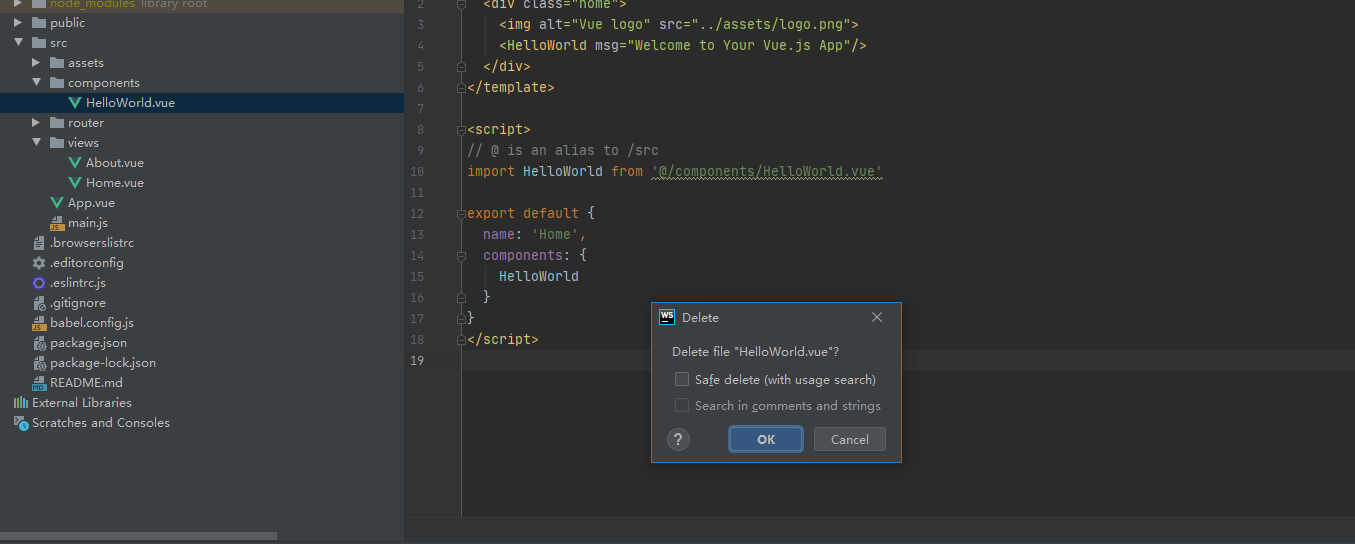This screenshot has height=544, width=1355.
Task: Click the icon beside package-lock.json
Action: pos(39,362)
